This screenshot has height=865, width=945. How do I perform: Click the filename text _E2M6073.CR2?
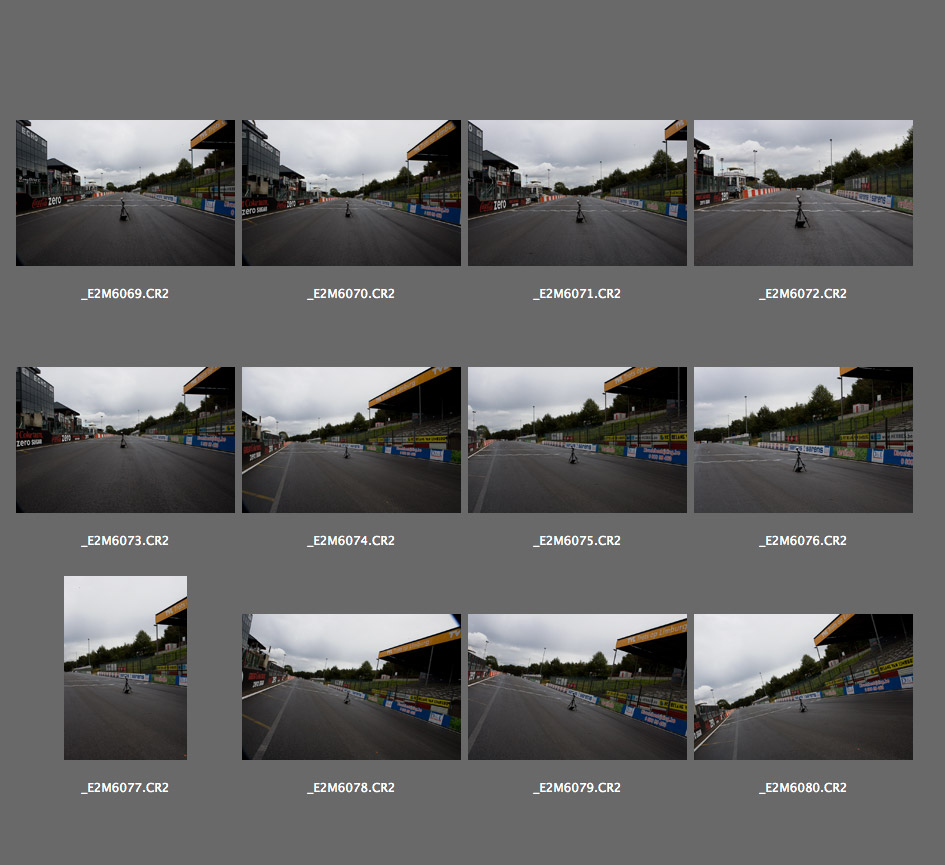pos(125,541)
